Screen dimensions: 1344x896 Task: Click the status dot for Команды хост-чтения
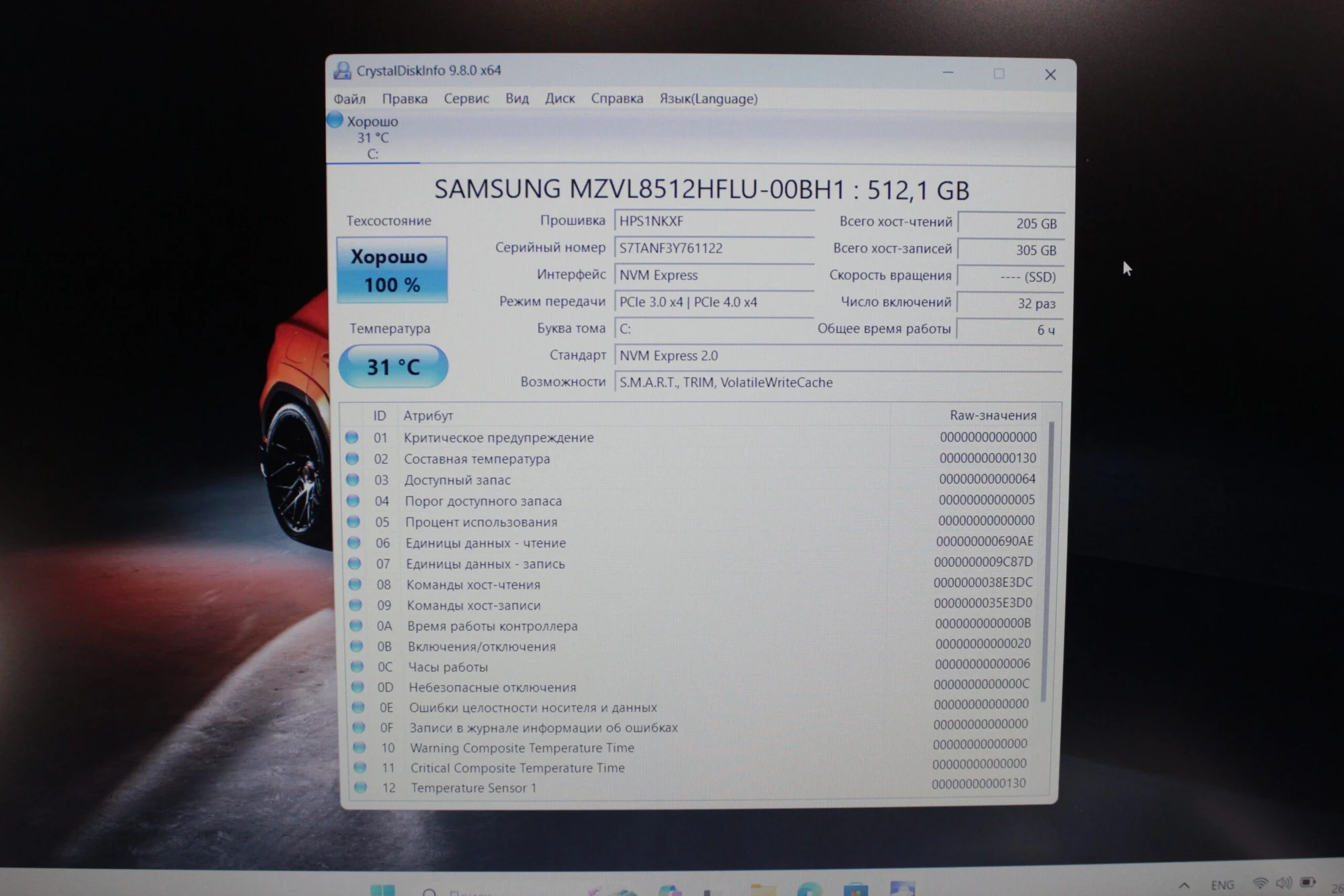pos(355,584)
